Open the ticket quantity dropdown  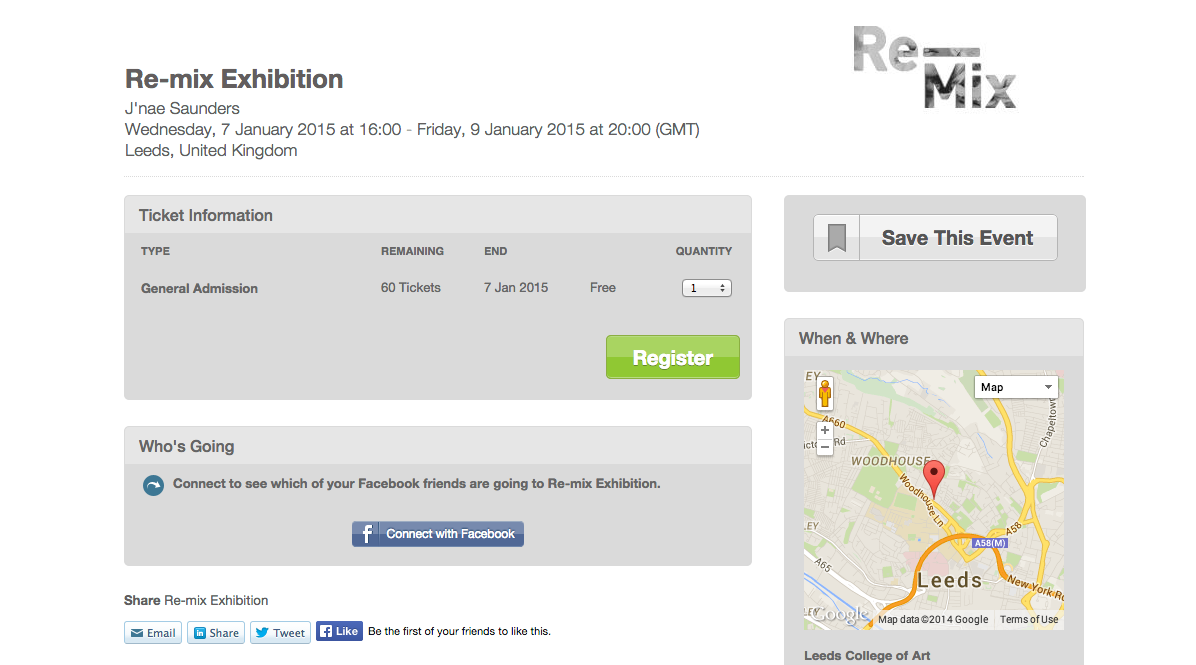pos(706,288)
